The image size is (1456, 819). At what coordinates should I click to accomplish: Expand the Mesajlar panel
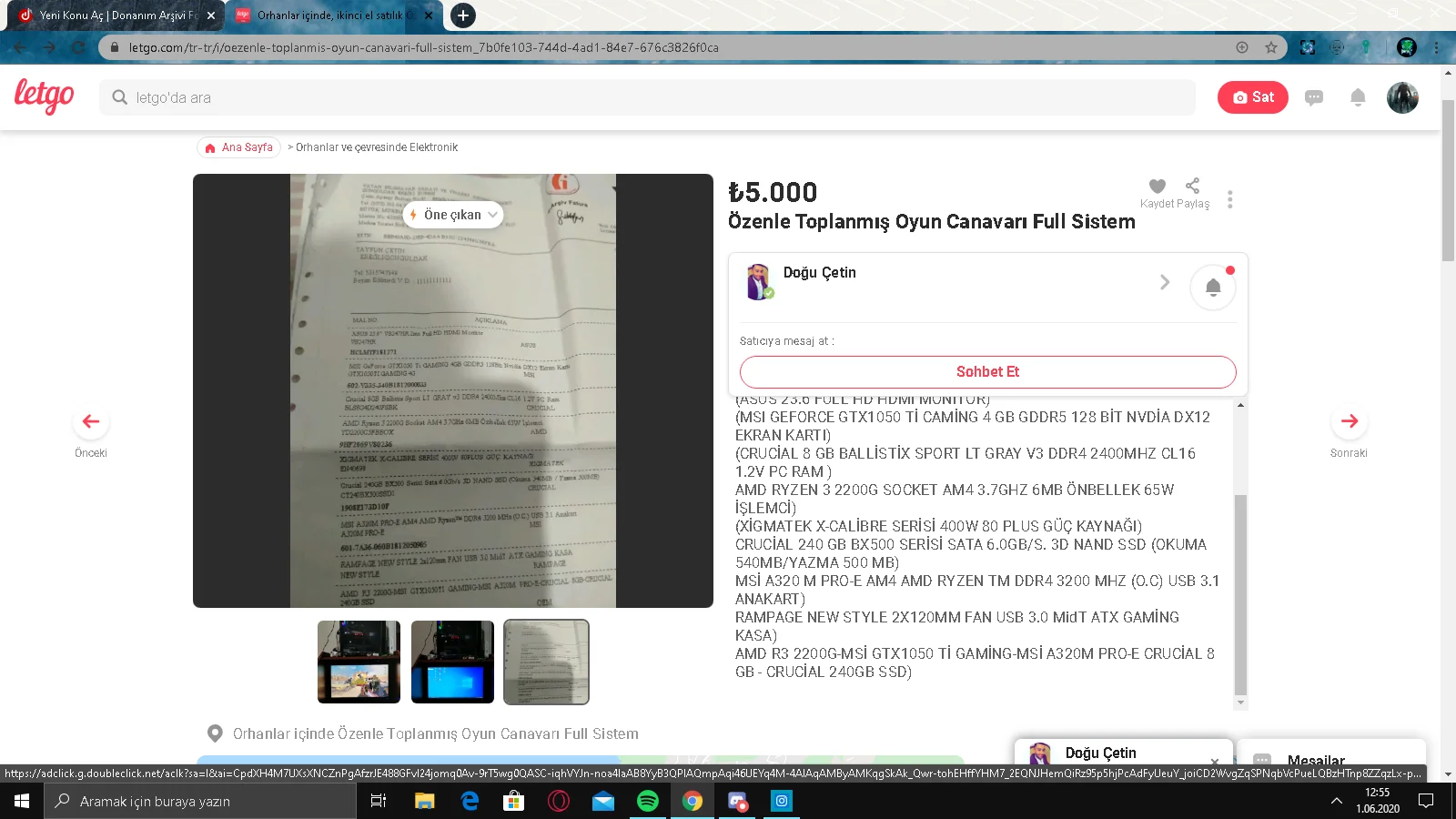1331,755
